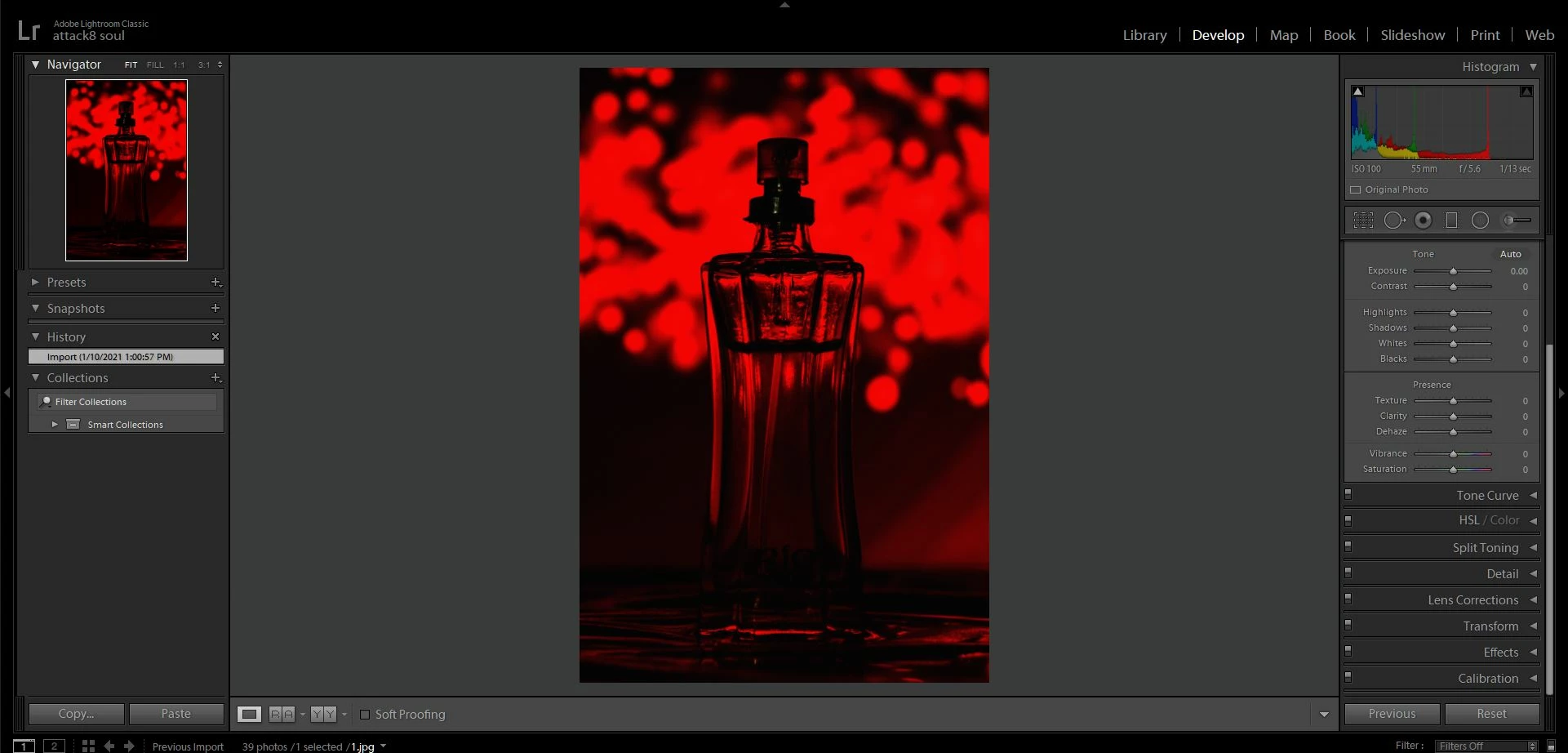Expand Smart Collections tree item
Image resolution: width=1568 pixels, height=753 pixels.
coord(55,424)
